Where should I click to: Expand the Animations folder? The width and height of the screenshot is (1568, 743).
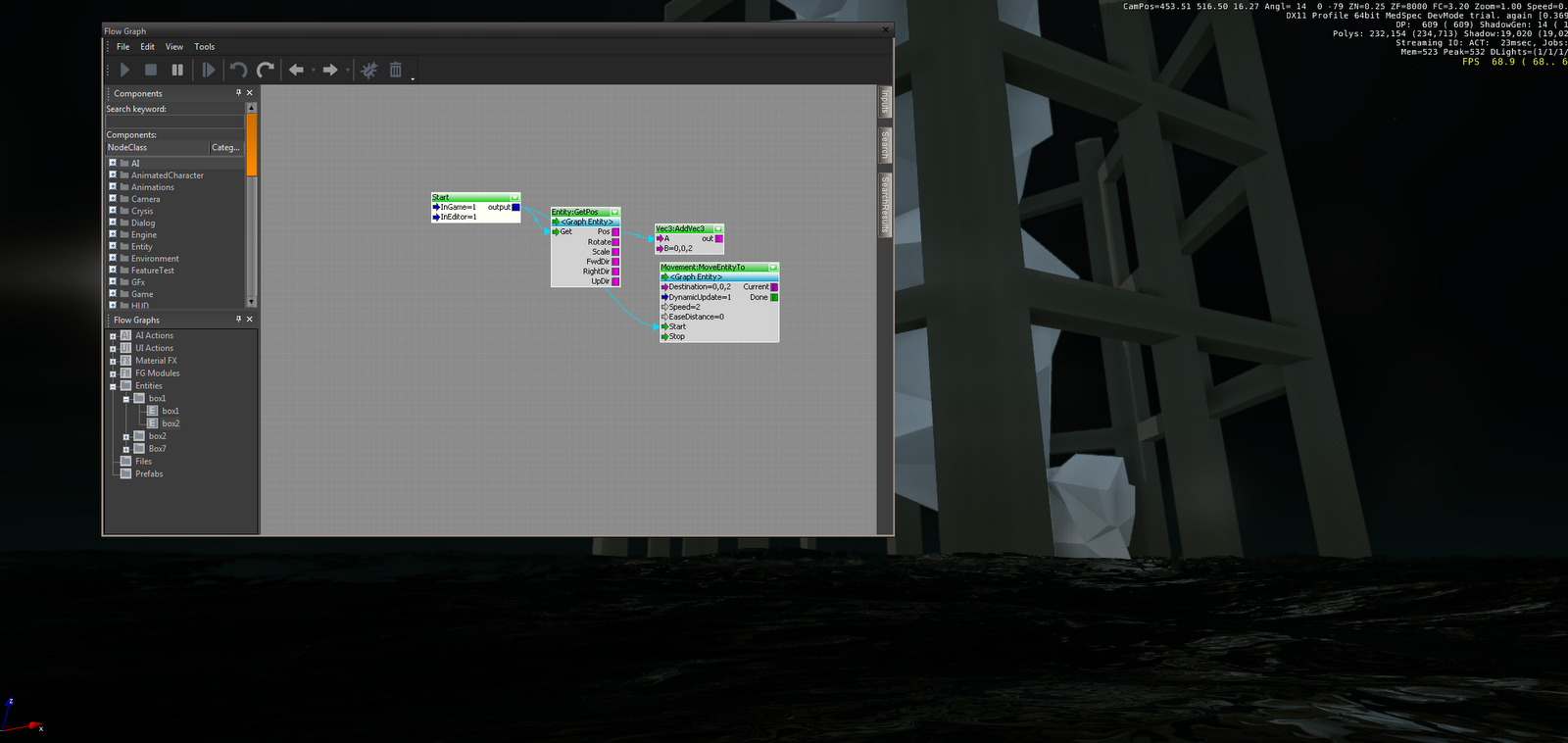tap(113, 186)
